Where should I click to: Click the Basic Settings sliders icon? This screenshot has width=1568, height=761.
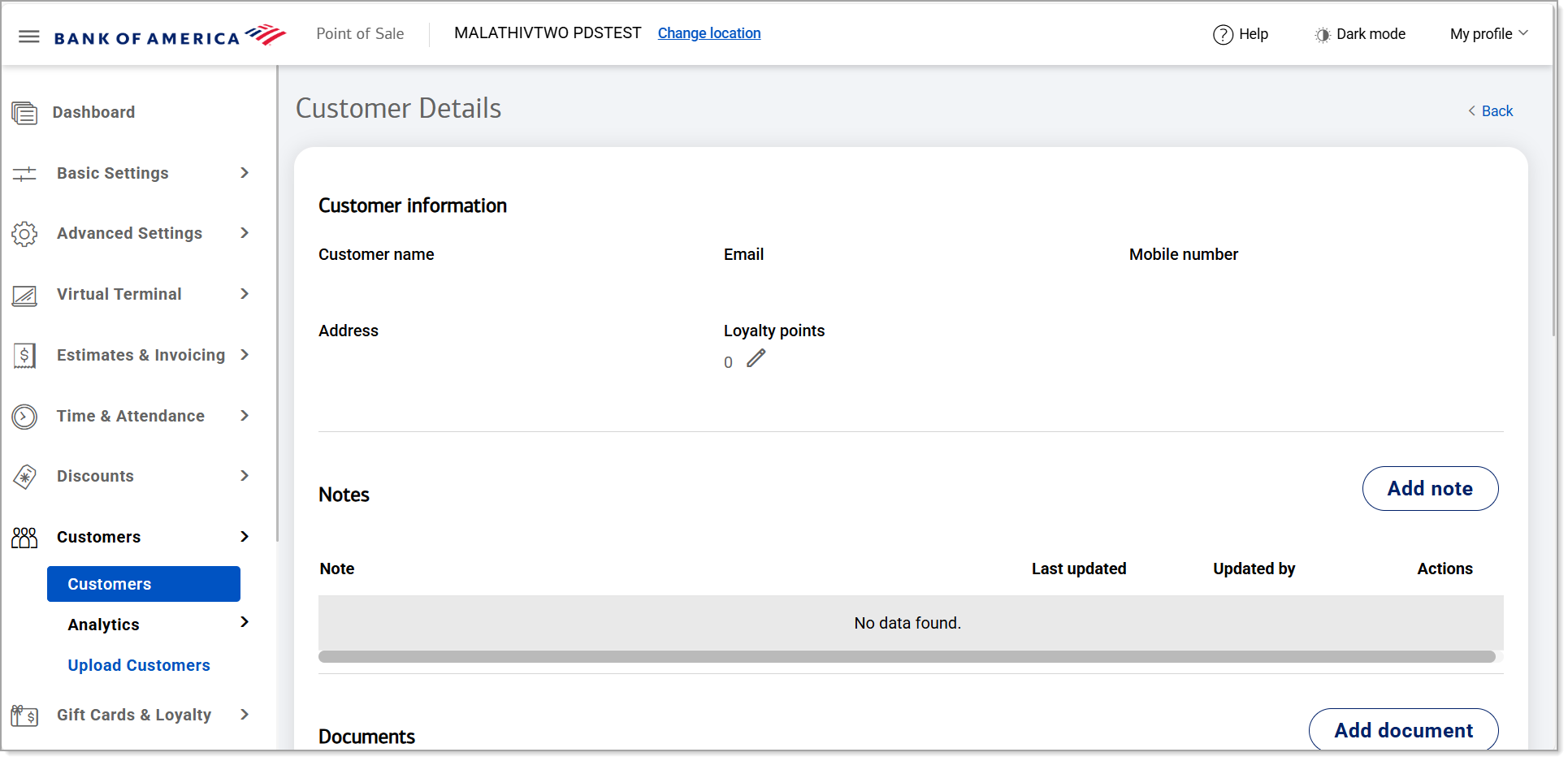point(24,173)
